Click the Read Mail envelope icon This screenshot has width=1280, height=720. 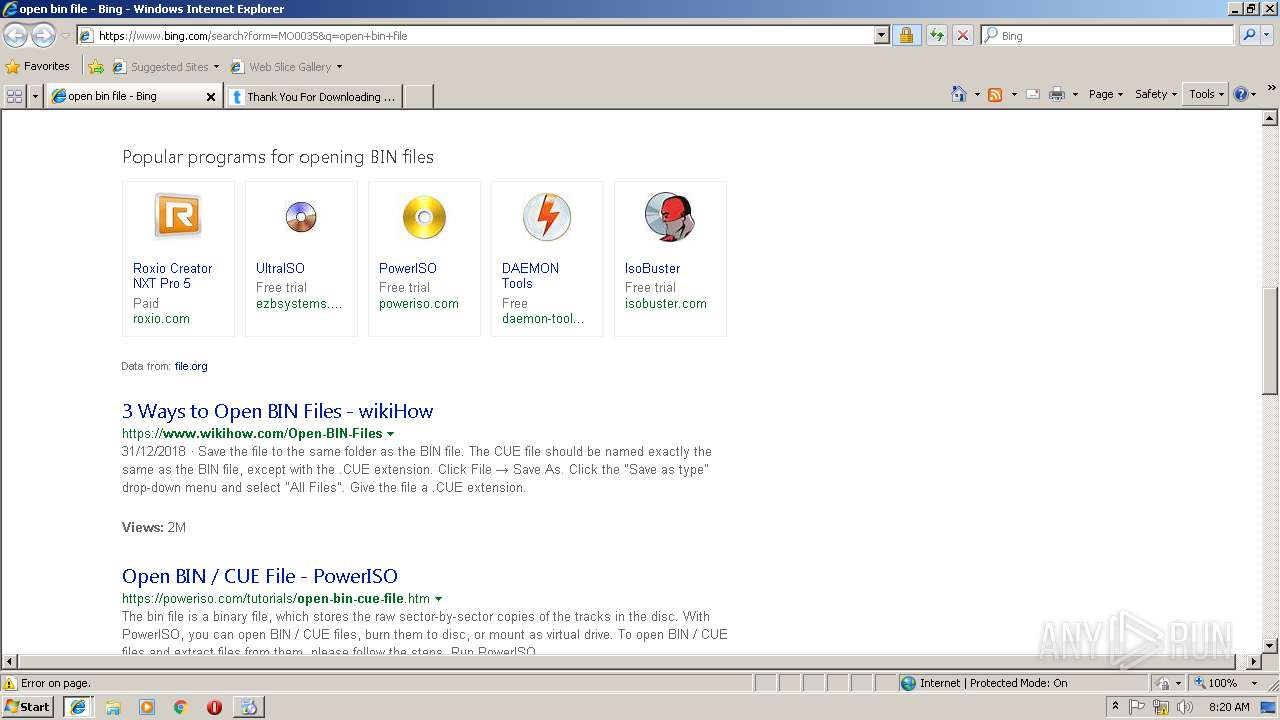click(1033, 94)
